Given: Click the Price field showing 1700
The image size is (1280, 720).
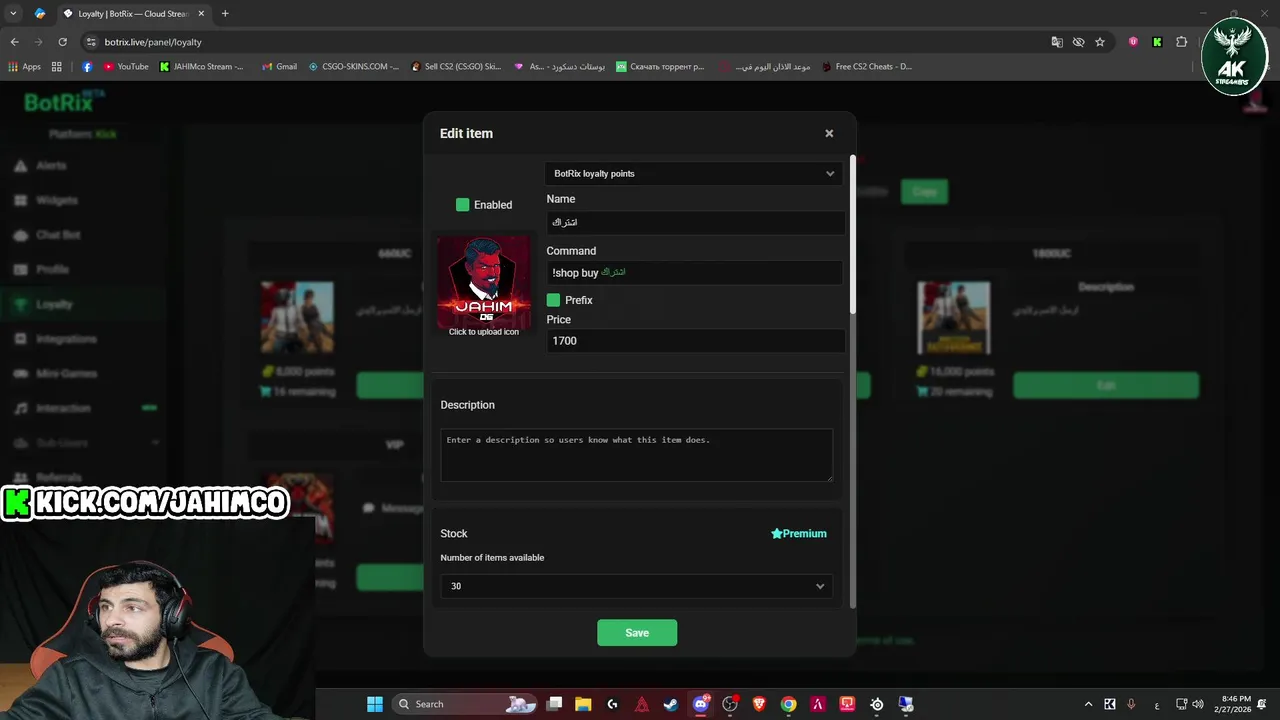Looking at the screenshot, I should tap(696, 341).
